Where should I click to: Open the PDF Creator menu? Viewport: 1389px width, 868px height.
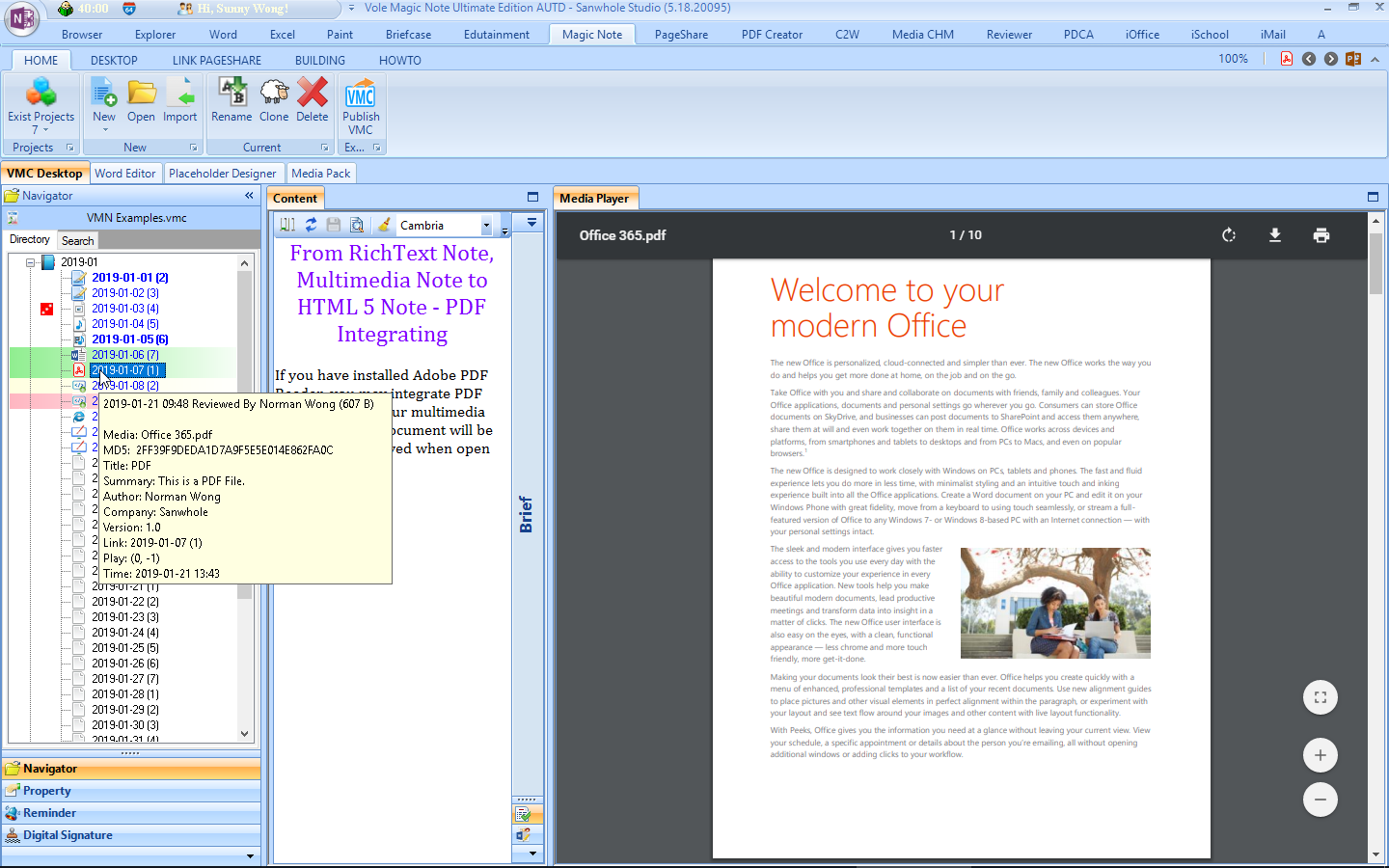point(772,35)
